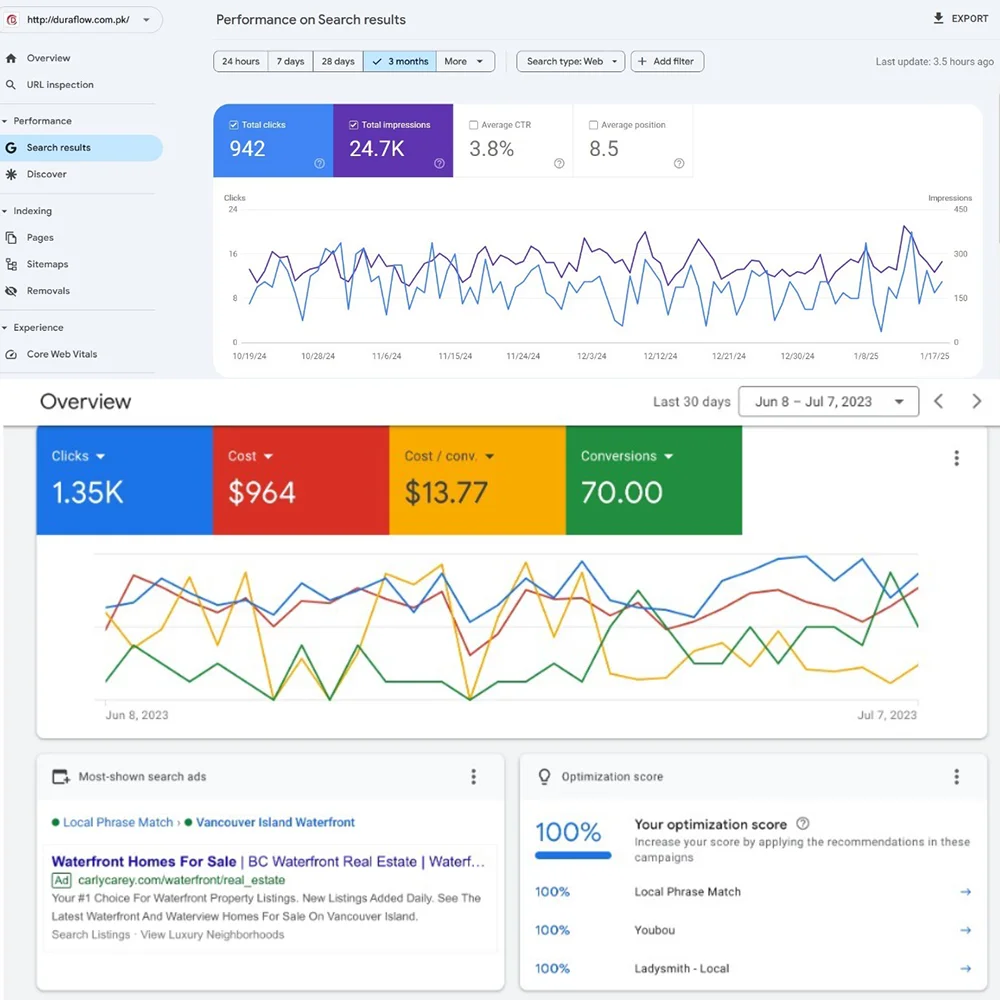This screenshot has width=1000, height=1000.
Task: Open the Waterfront Homes For Sale ad link
Action: click(144, 861)
